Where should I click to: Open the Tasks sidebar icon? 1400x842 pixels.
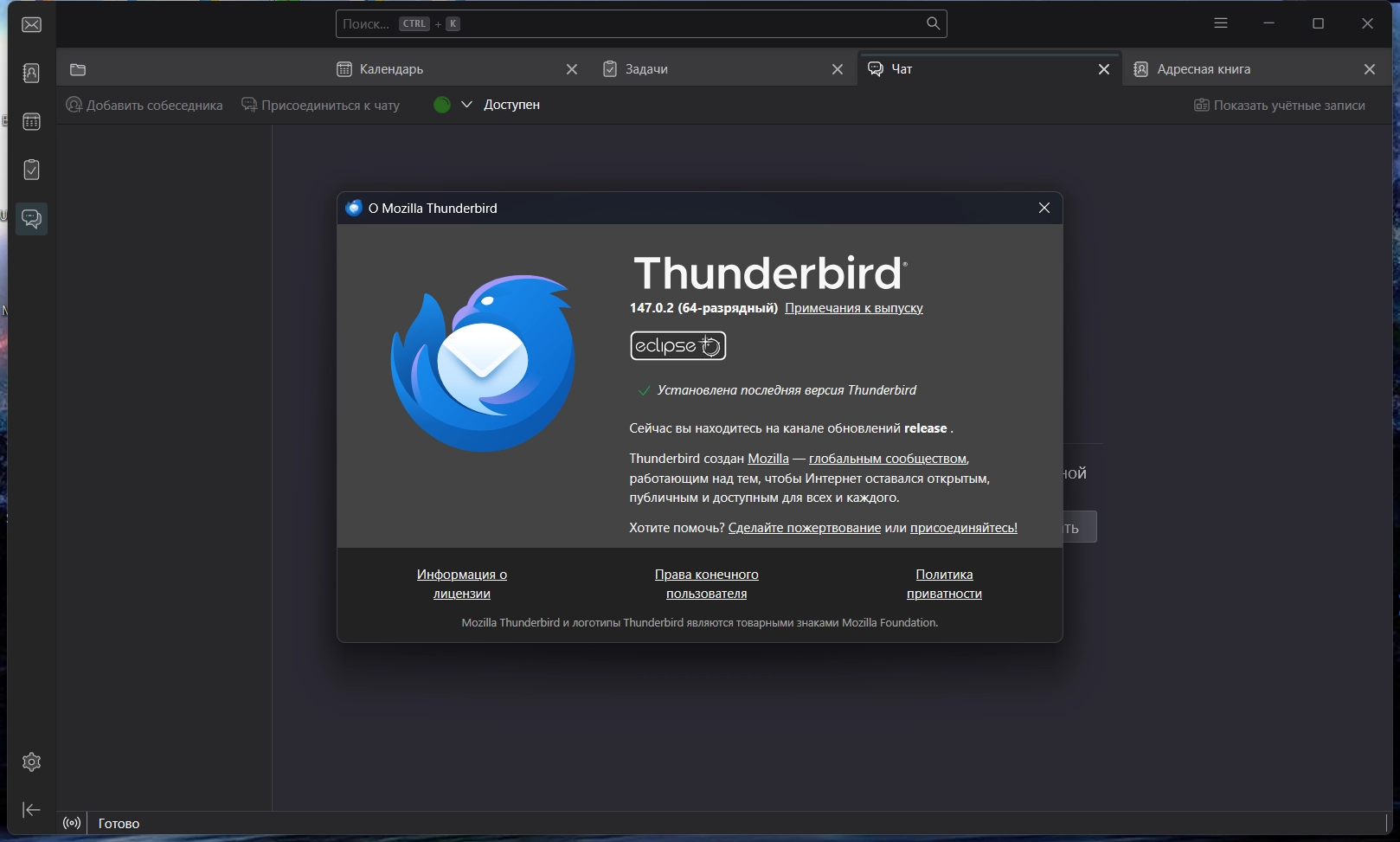click(x=31, y=170)
